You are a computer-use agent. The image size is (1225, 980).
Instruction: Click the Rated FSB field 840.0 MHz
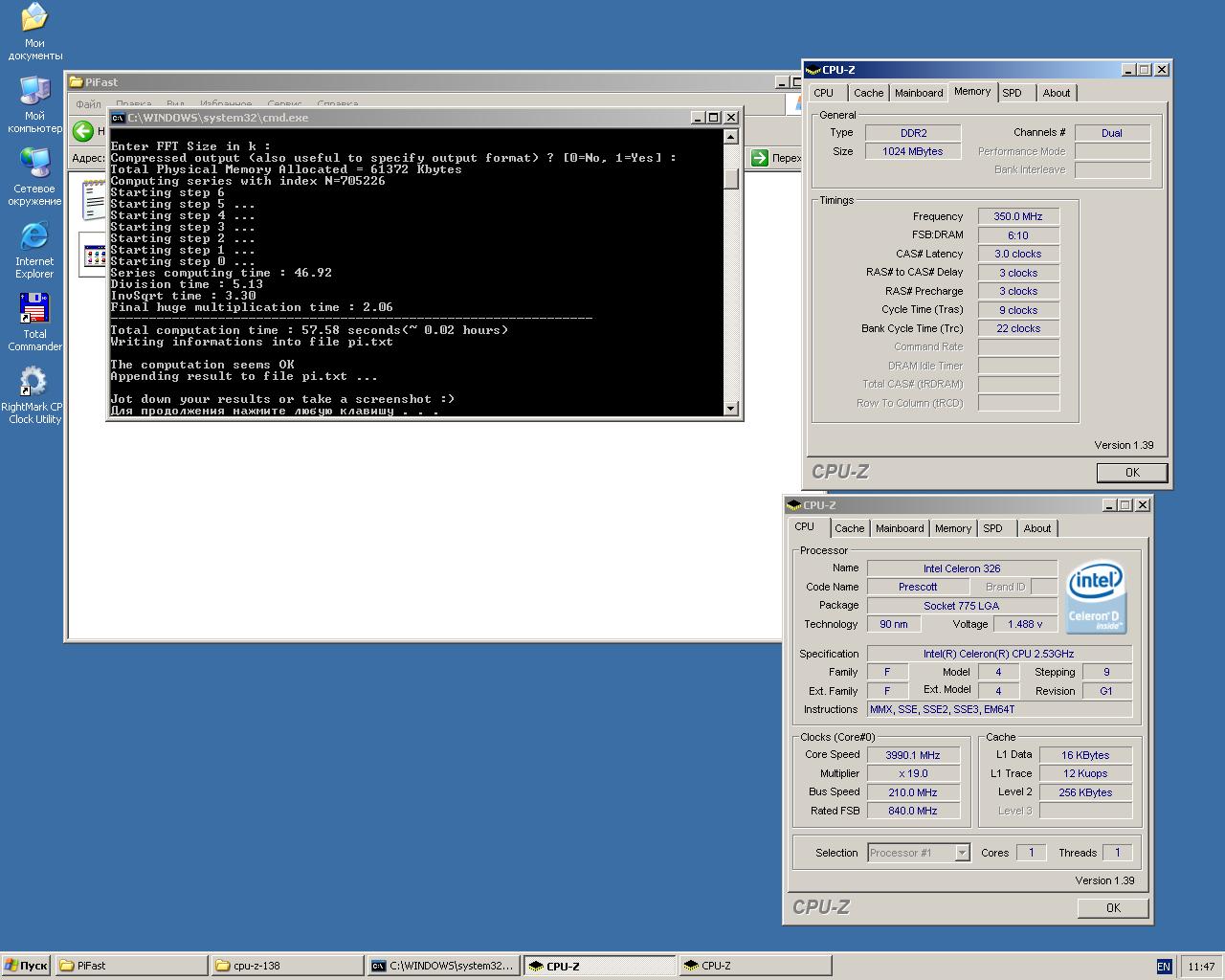[912, 811]
